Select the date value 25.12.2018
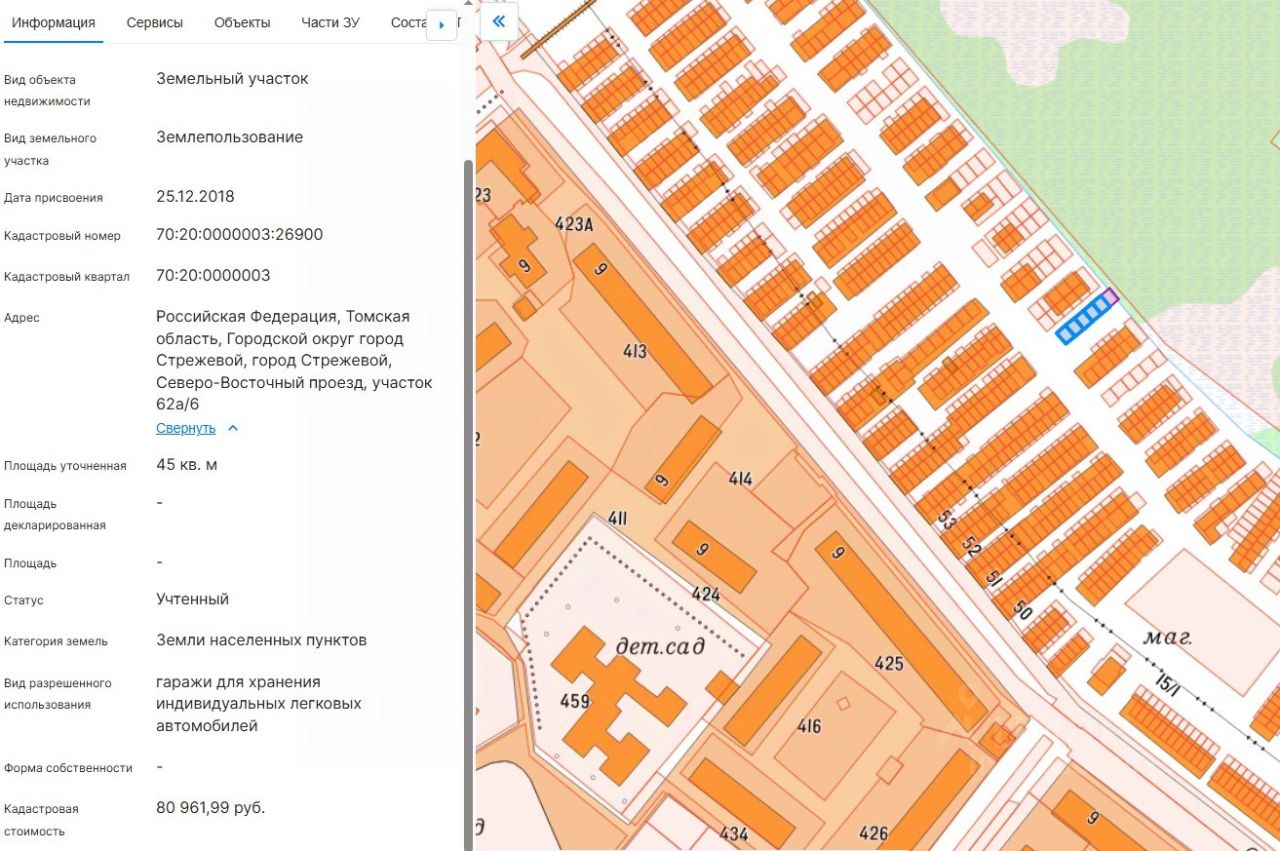Viewport: 1280px width, 851px height. coord(195,196)
